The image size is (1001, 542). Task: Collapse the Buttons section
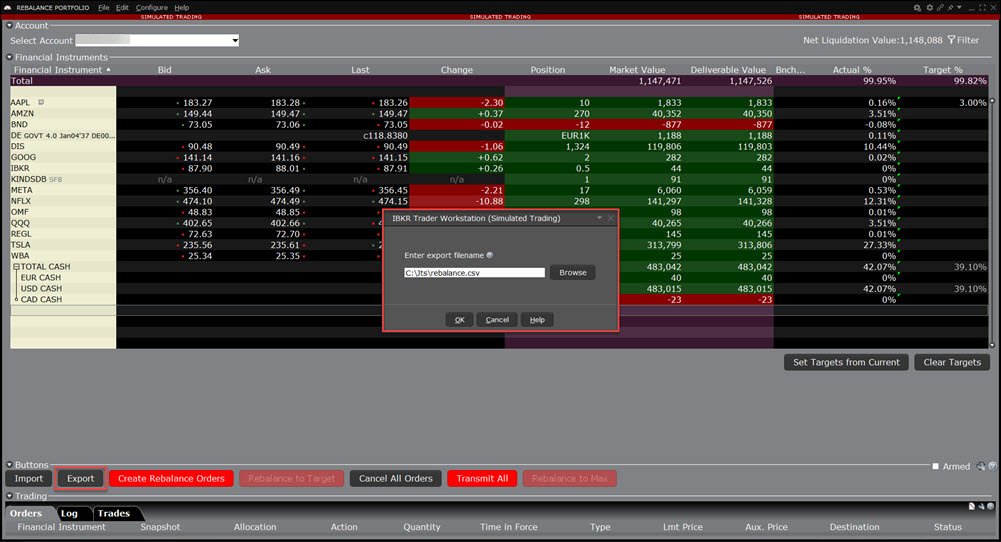[x=9, y=465]
